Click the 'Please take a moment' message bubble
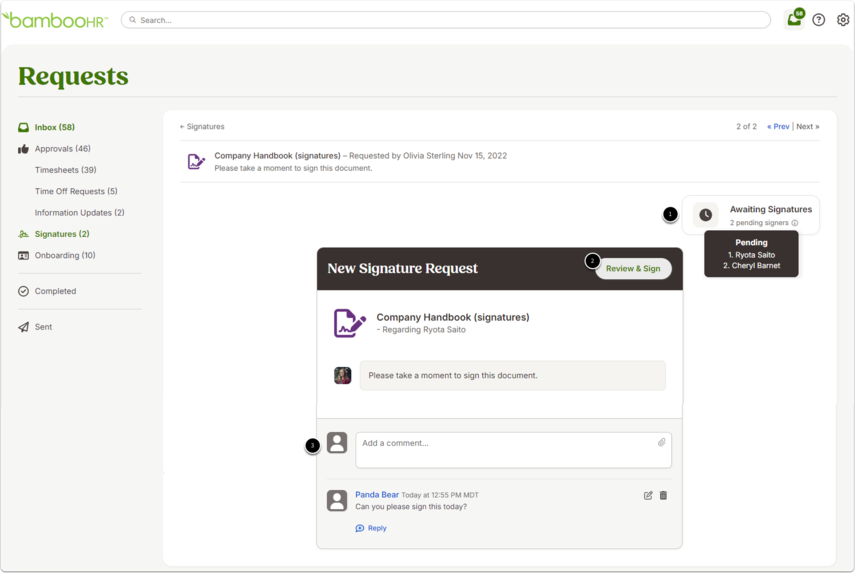 tap(513, 376)
